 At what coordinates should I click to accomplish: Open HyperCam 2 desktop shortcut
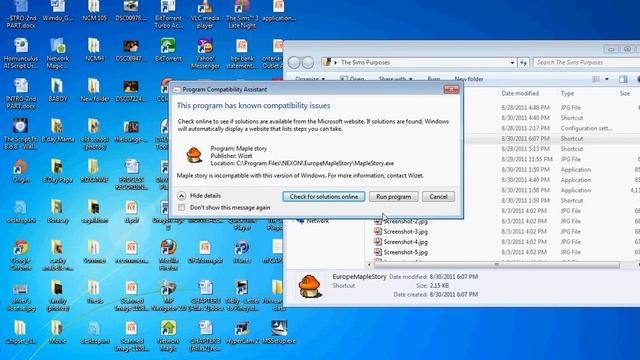click(242, 332)
